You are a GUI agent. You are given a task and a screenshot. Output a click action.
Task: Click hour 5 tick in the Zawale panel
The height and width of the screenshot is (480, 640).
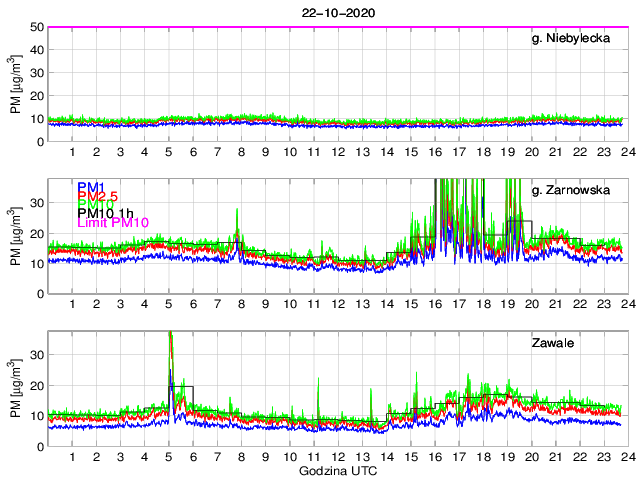click(x=169, y=457)
